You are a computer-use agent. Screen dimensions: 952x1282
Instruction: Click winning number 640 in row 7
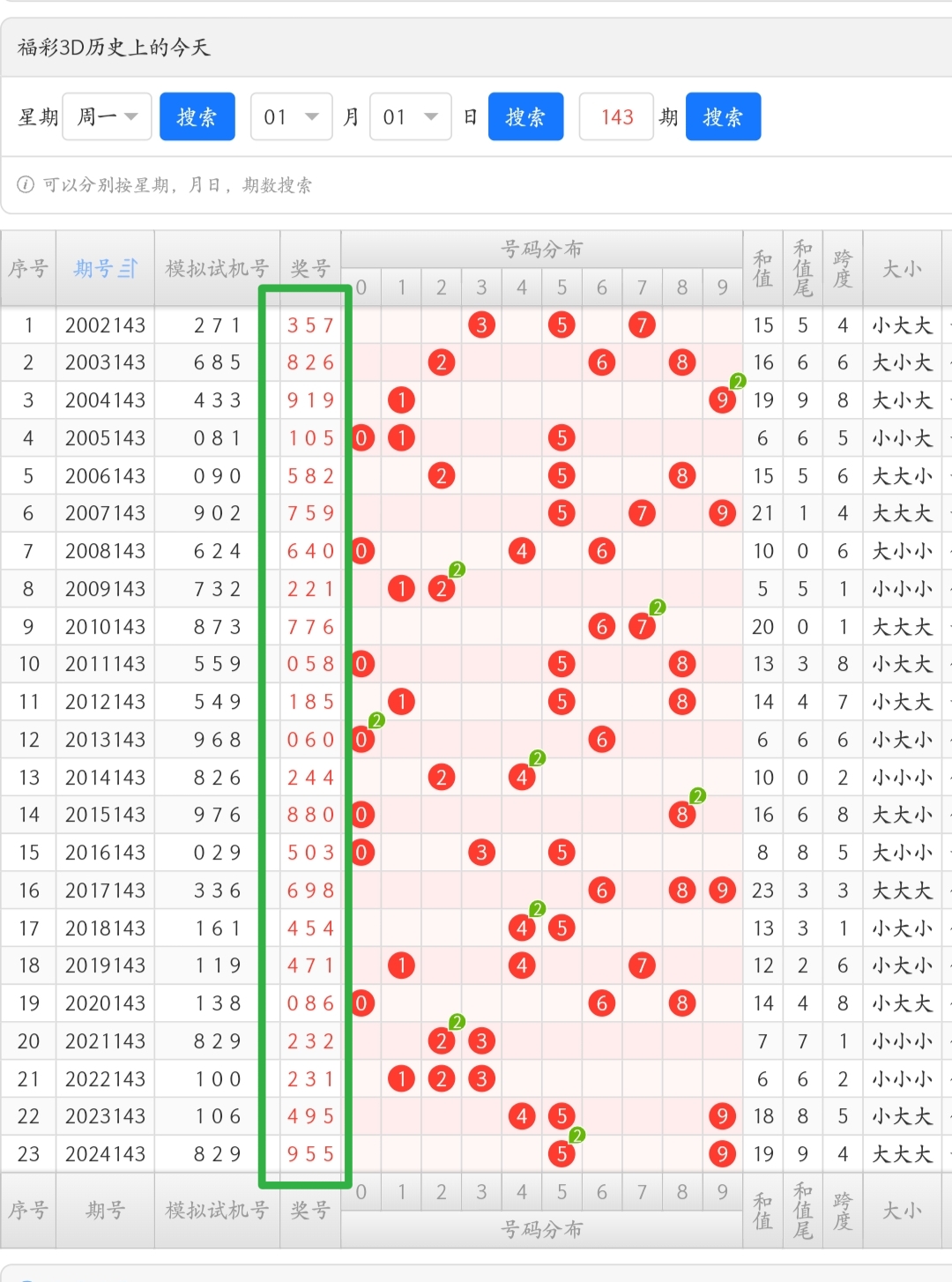coord(310,551)
